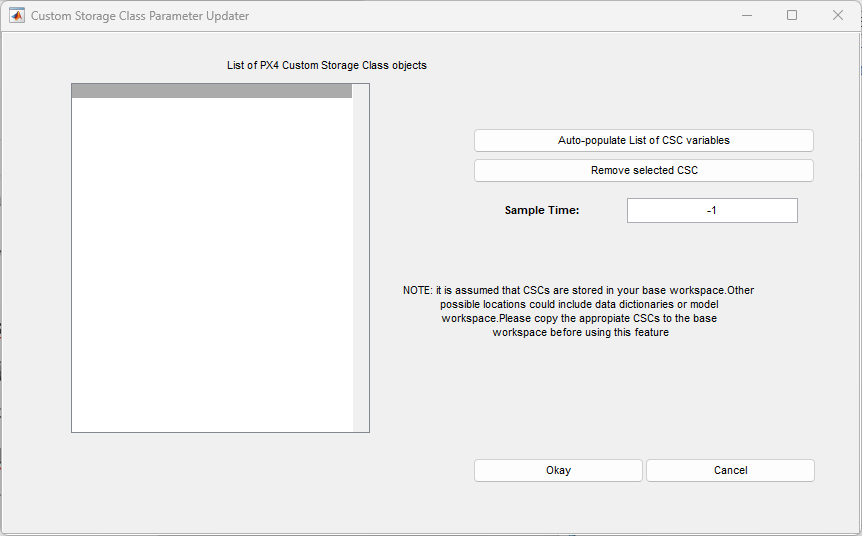Click the last line of the note mentioning this feature
This screenshot has height=536, width=862.
click(581, 333)
